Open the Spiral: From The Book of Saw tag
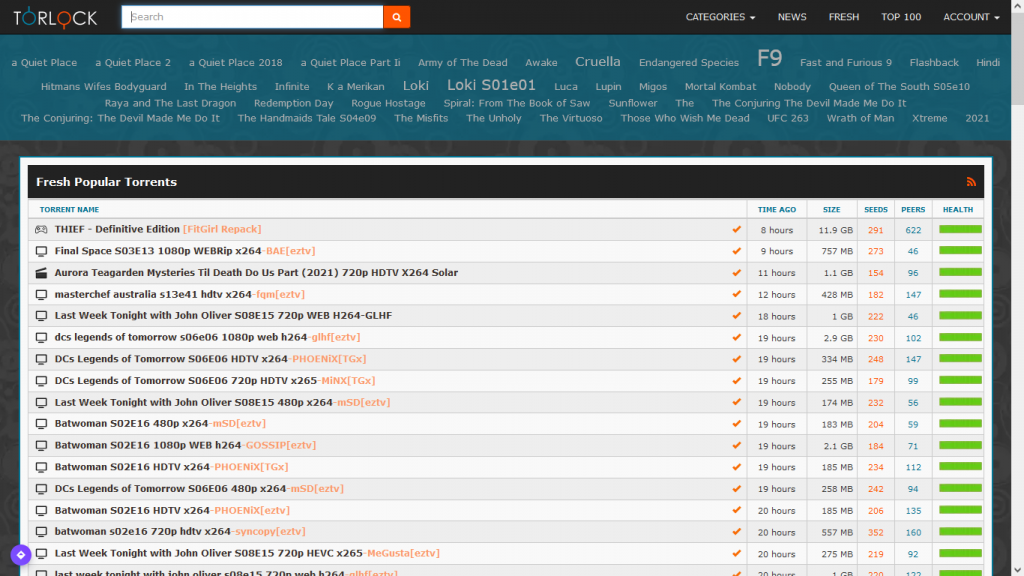This screenshot has height=576, width=1024. pyautogui.click(x=517, y=103)
